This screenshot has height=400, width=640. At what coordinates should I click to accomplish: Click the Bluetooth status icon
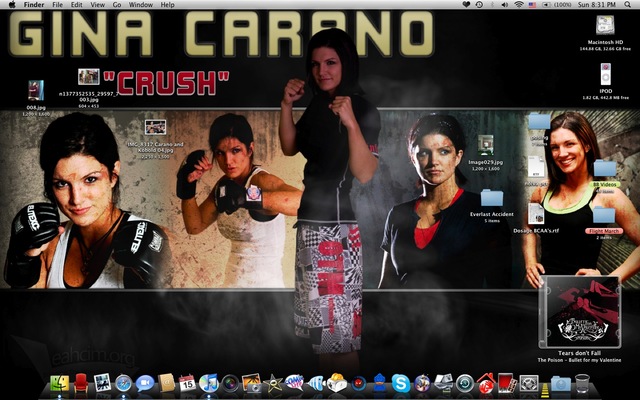coord(492,4)
